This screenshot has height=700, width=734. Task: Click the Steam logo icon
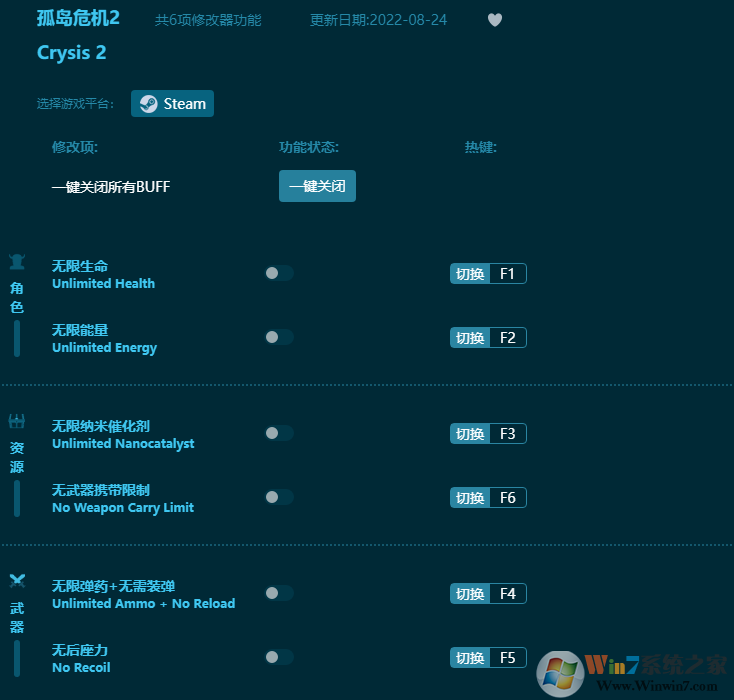pyautogui.click(x=148, y=104)
